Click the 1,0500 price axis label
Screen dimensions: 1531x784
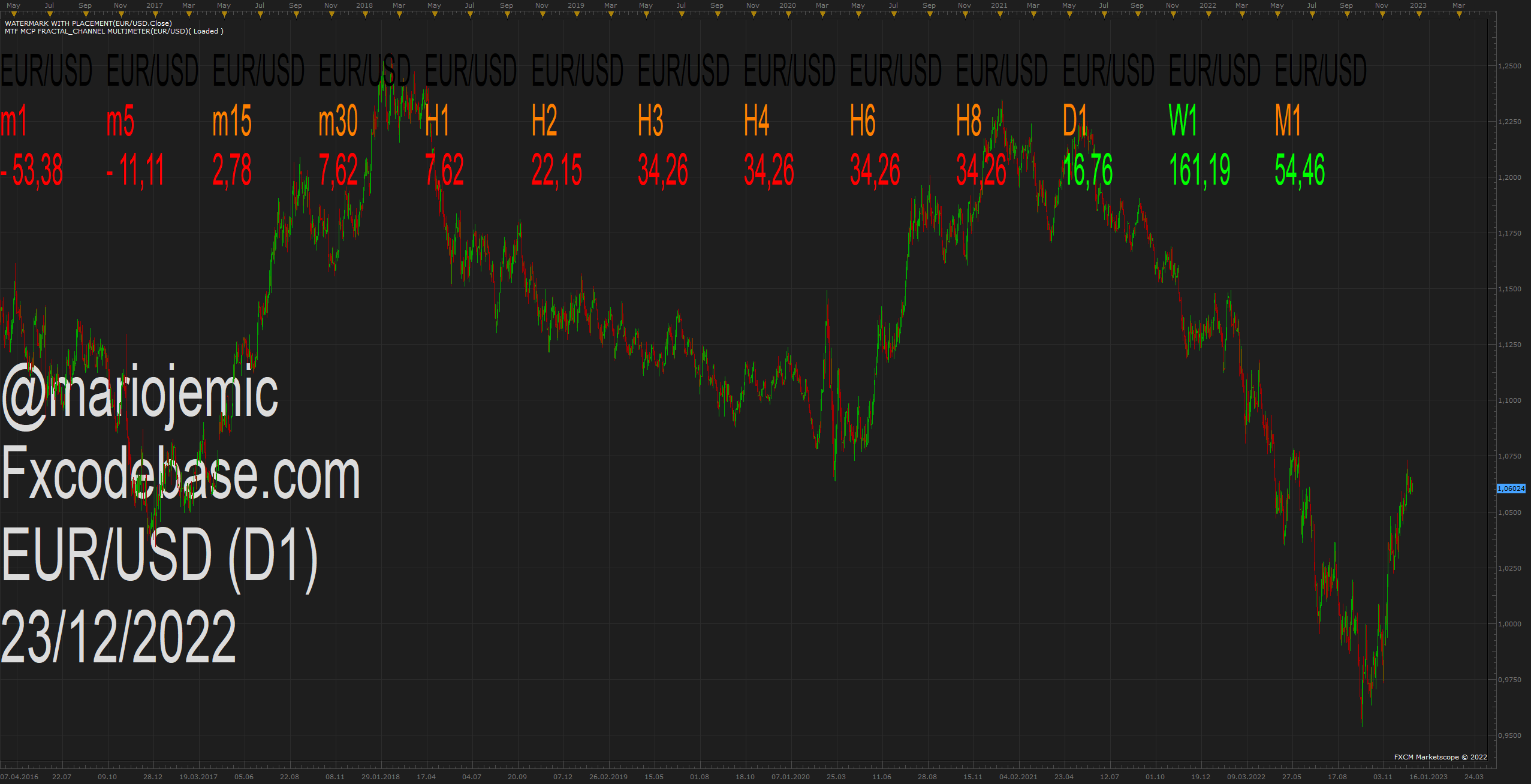point(1509,512)
